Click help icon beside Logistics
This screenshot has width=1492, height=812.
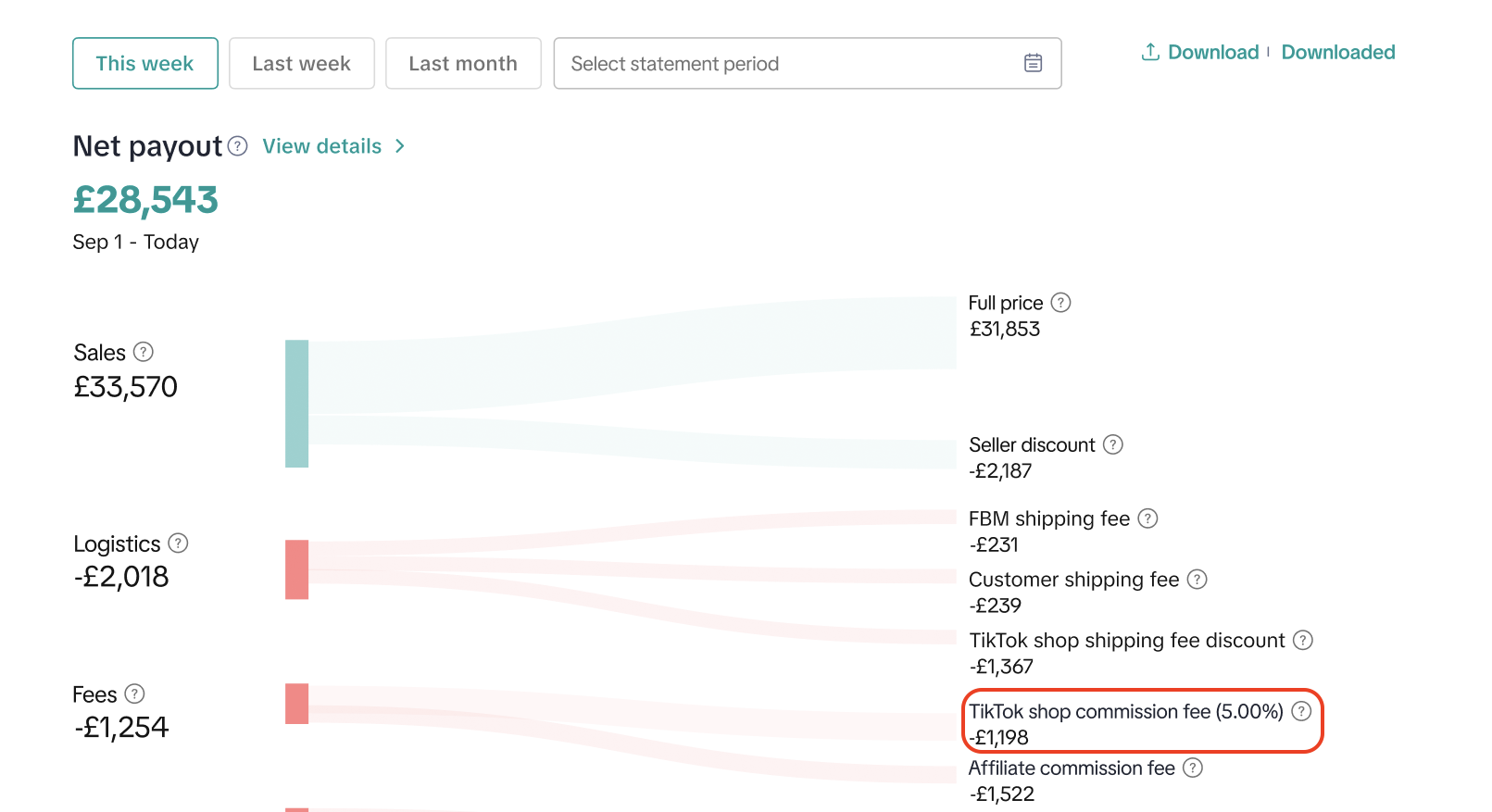coord(178,543)
